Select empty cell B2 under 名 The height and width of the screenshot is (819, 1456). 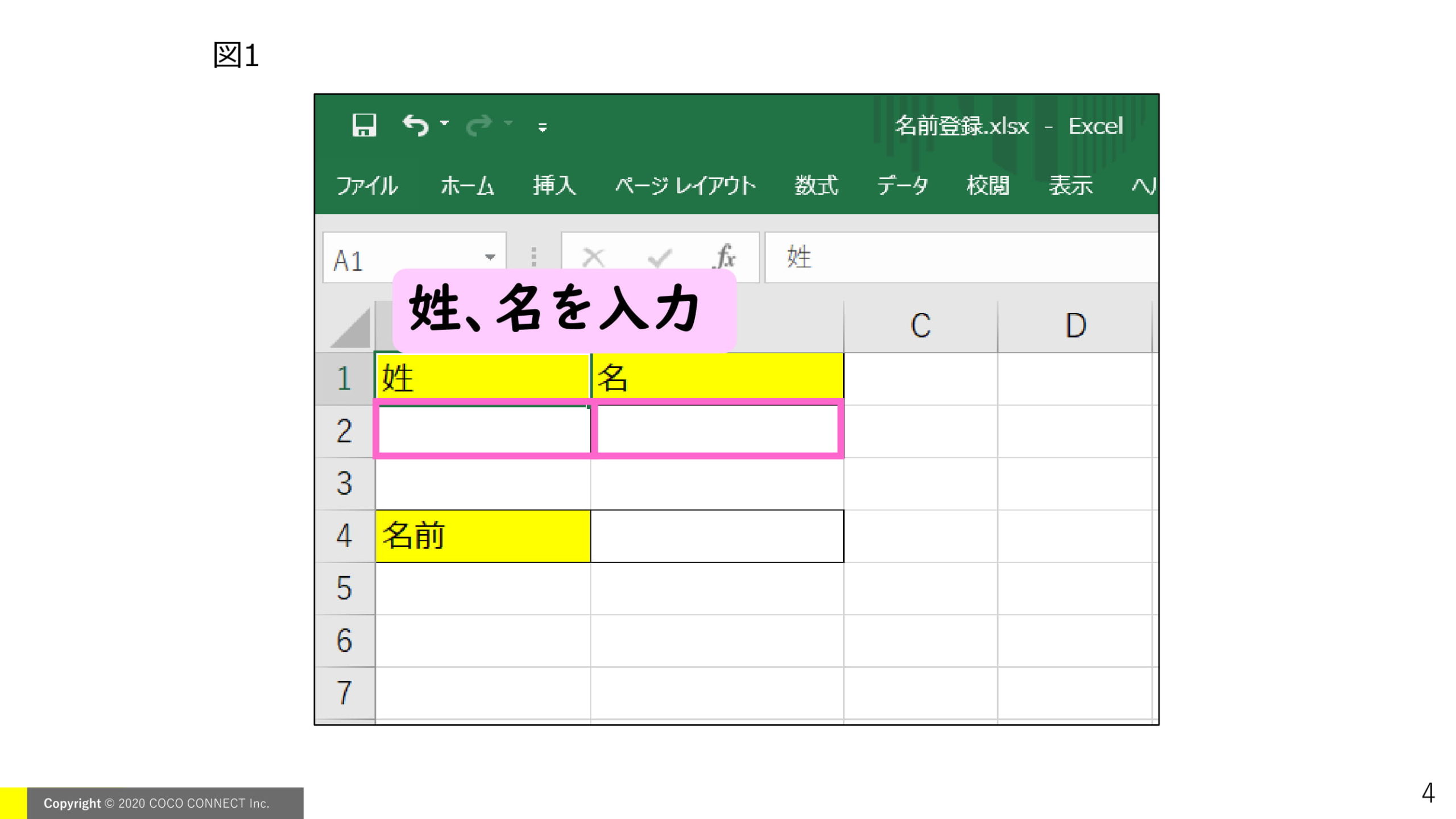coord(717,431)
